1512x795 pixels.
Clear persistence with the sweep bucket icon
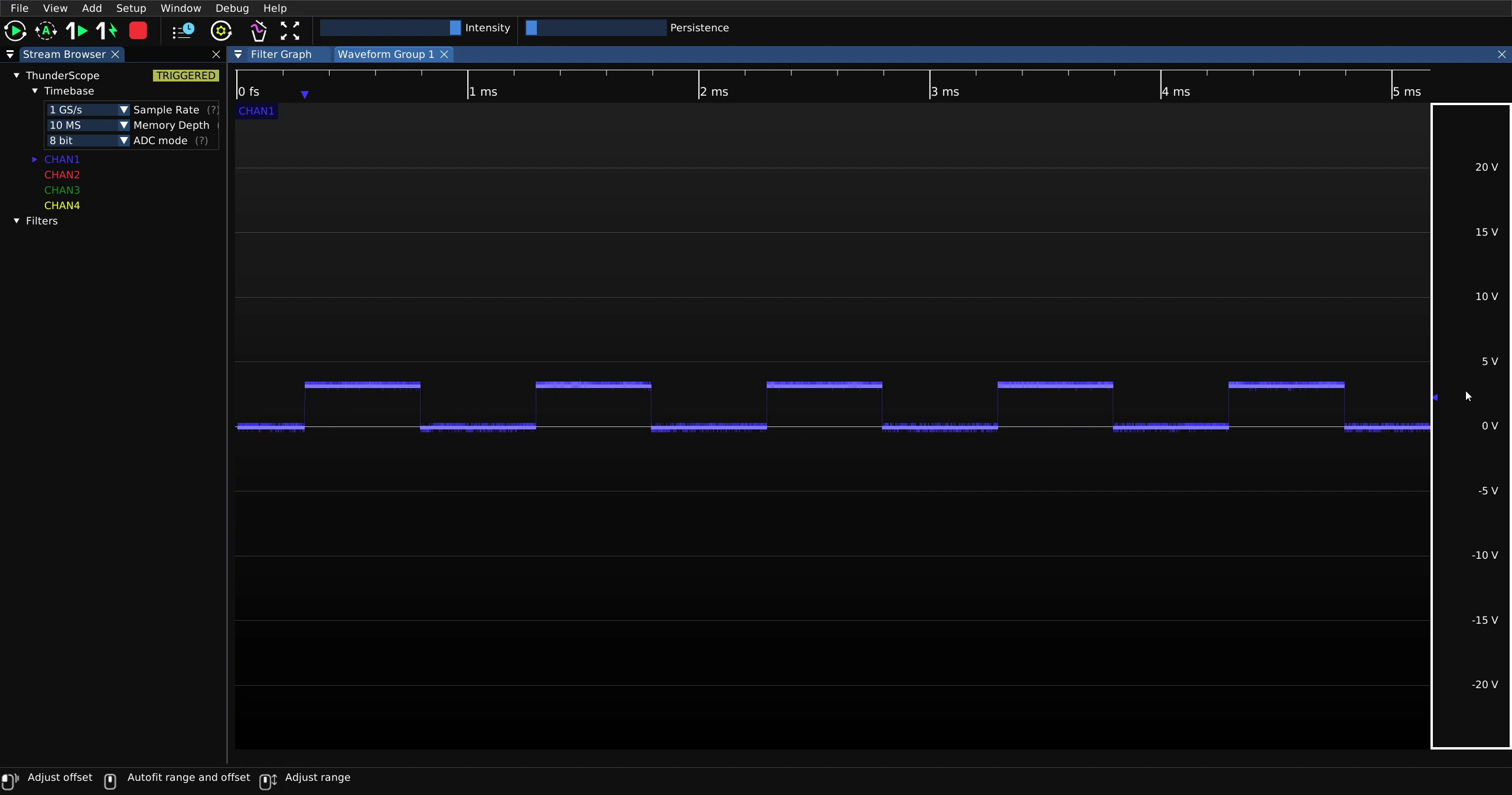tap(259, 31)
